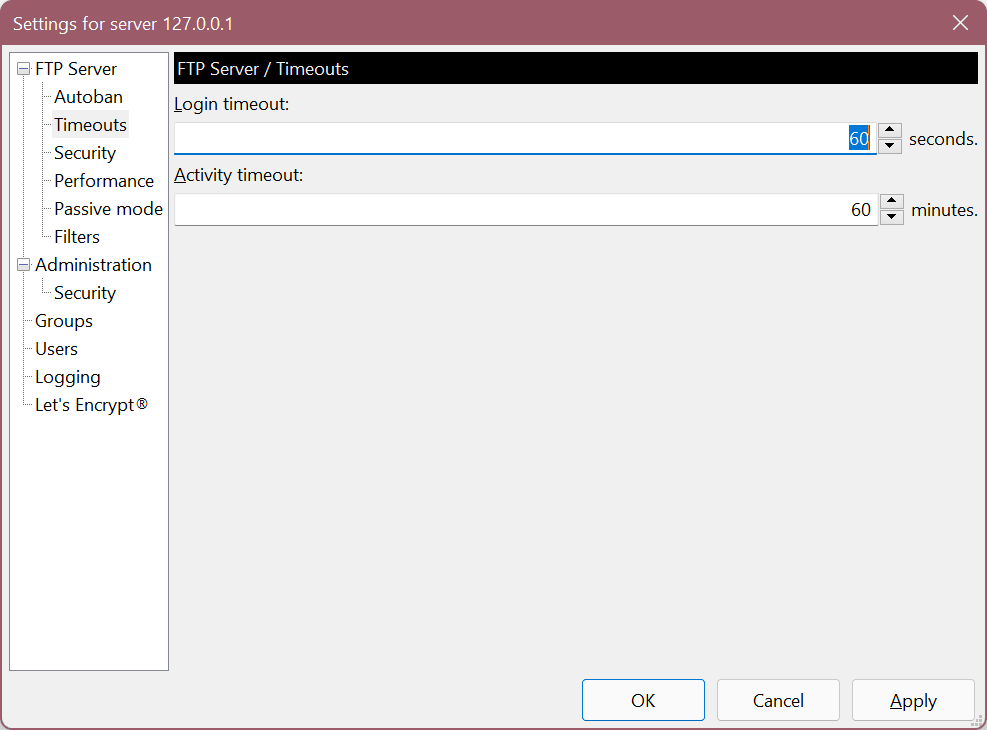Apply the current timeout settings
This screenshot has width=987, height=730.
912,700
